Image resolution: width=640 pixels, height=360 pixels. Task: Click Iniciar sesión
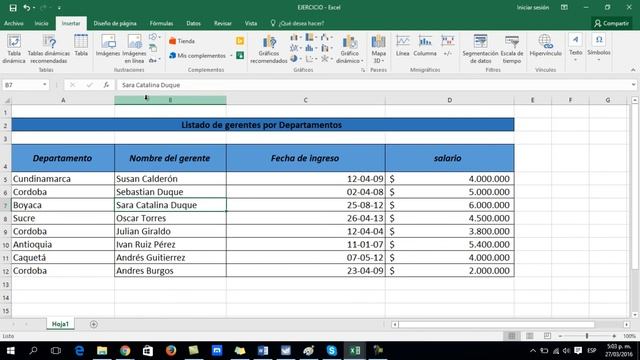(533, 8)
